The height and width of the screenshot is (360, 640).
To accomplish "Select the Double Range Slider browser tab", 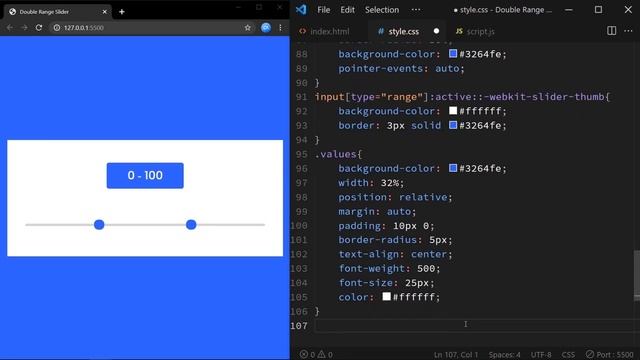I will 57,12.
